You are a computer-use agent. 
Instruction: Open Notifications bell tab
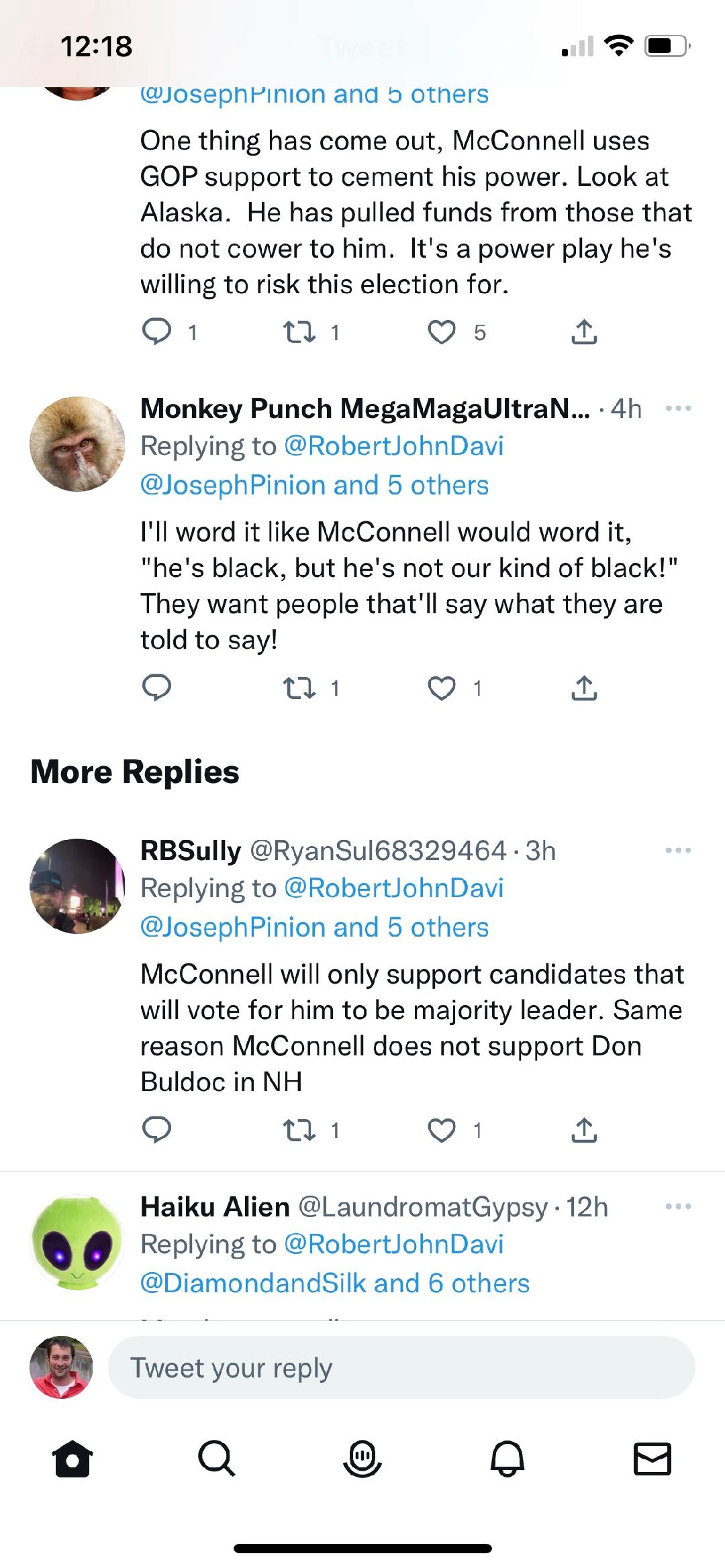click(507, 1459)
